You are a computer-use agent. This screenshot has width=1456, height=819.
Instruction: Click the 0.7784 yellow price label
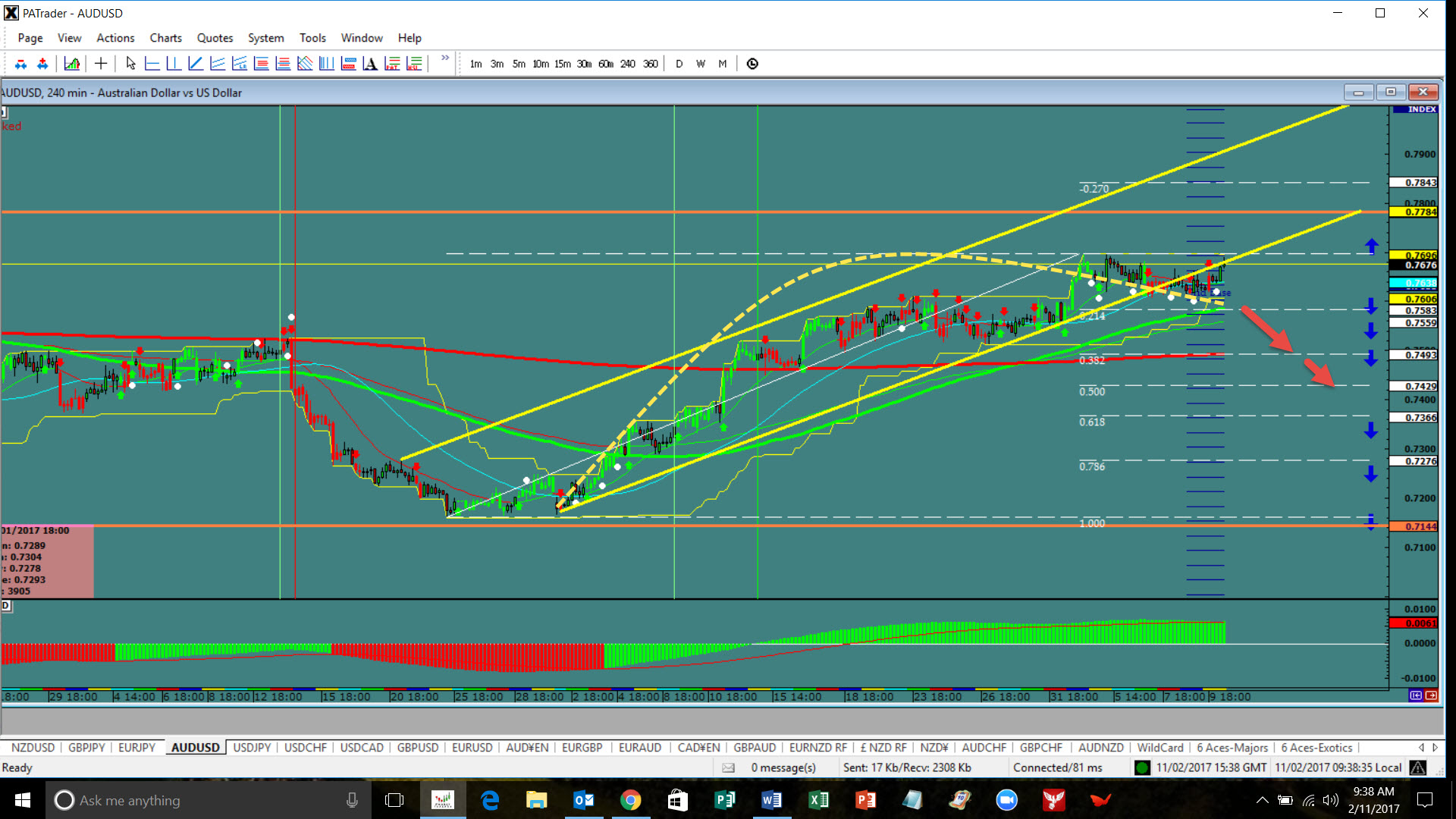(x=1414, y=212)
